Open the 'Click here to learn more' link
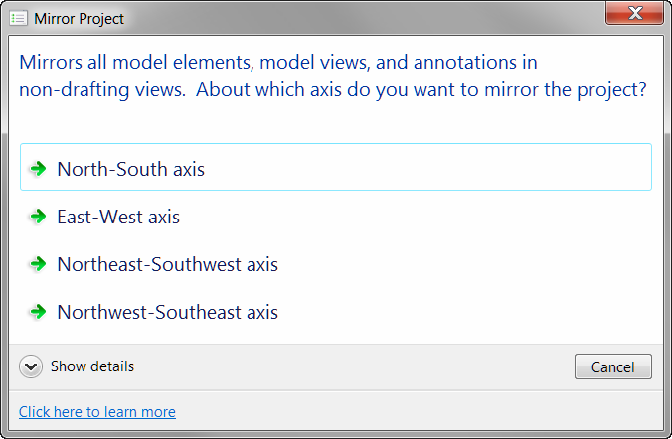 point(97,412)
